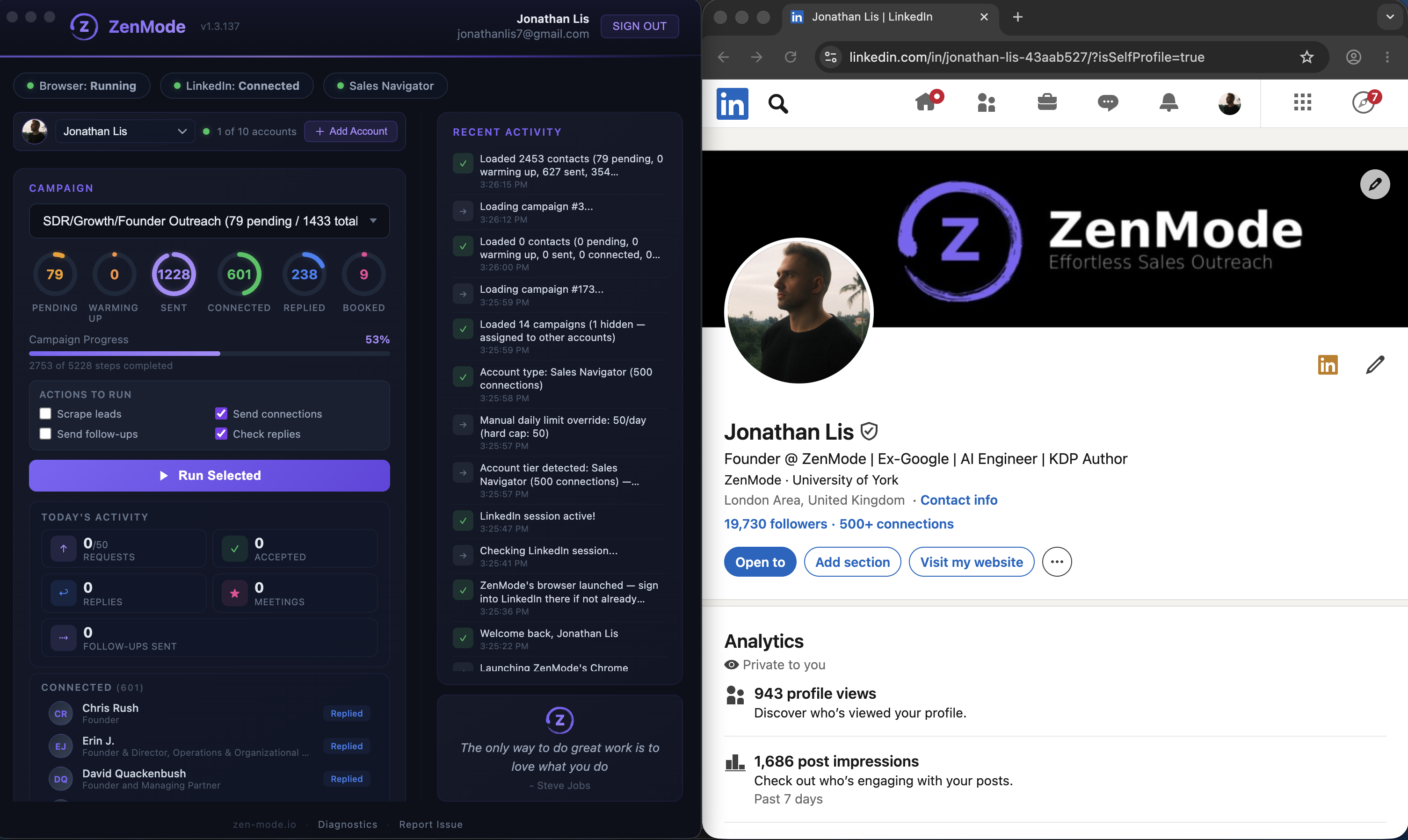Screen dimensions: 1408x840
Task: Open LinkedIn Notifications bell icon
Action: tap(1168, 102)
